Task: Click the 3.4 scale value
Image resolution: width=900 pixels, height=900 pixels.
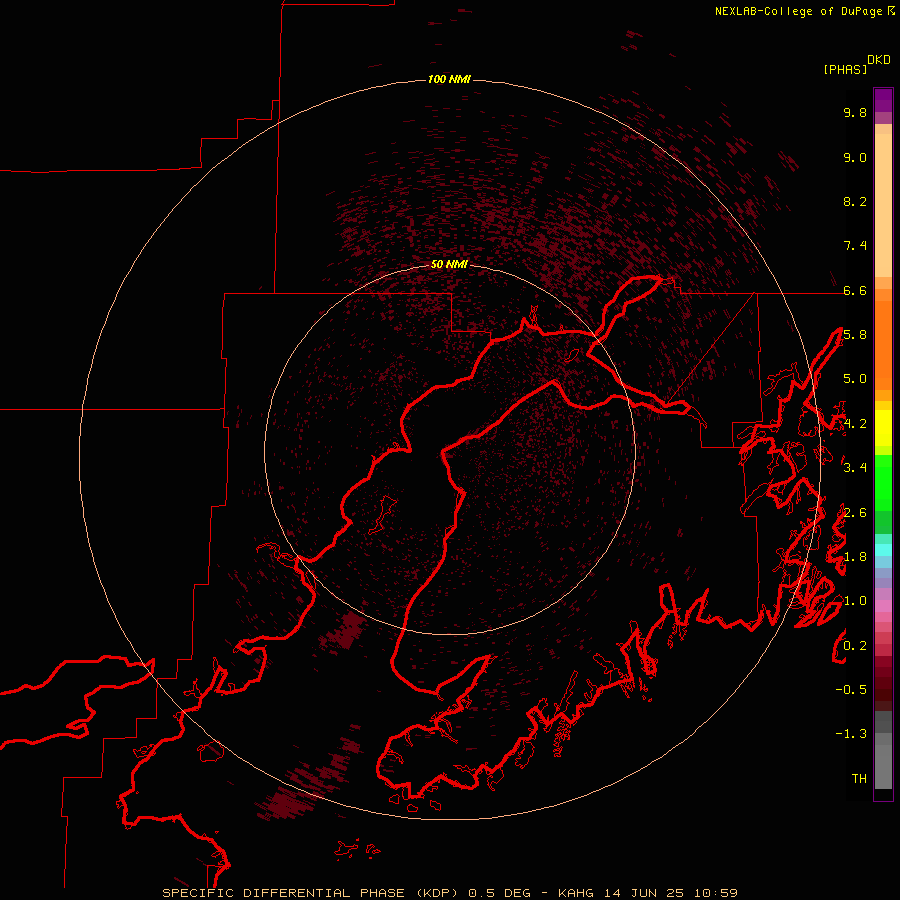Action: (x=855, y=468)
